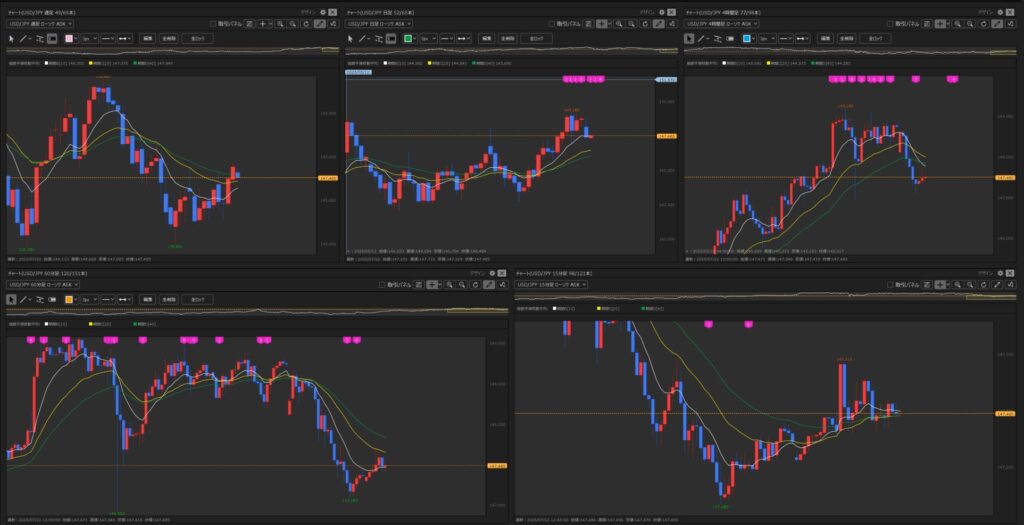This screenshot has width=1024, height=525.
Task: Enable crosshair cursor in daily chart
Action: click(x=603, y=24)
